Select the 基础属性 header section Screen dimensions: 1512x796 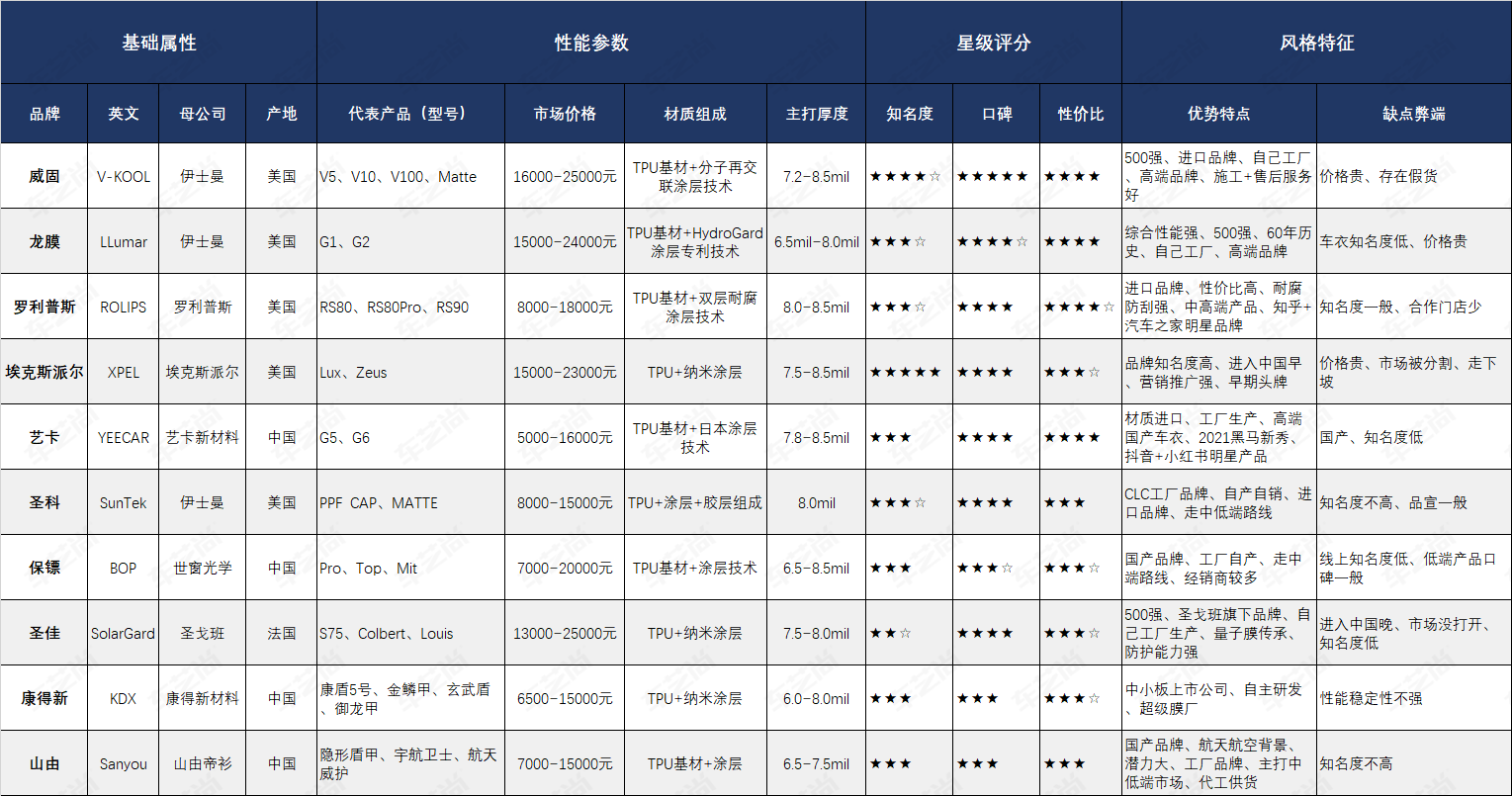(x=158, y=42)
